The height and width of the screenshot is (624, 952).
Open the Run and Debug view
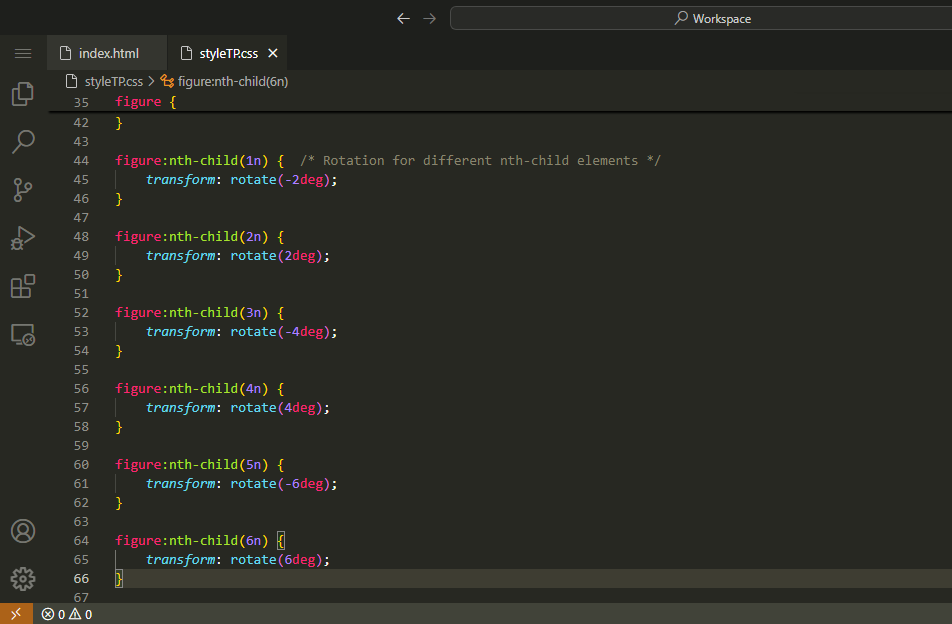(22, 238)
